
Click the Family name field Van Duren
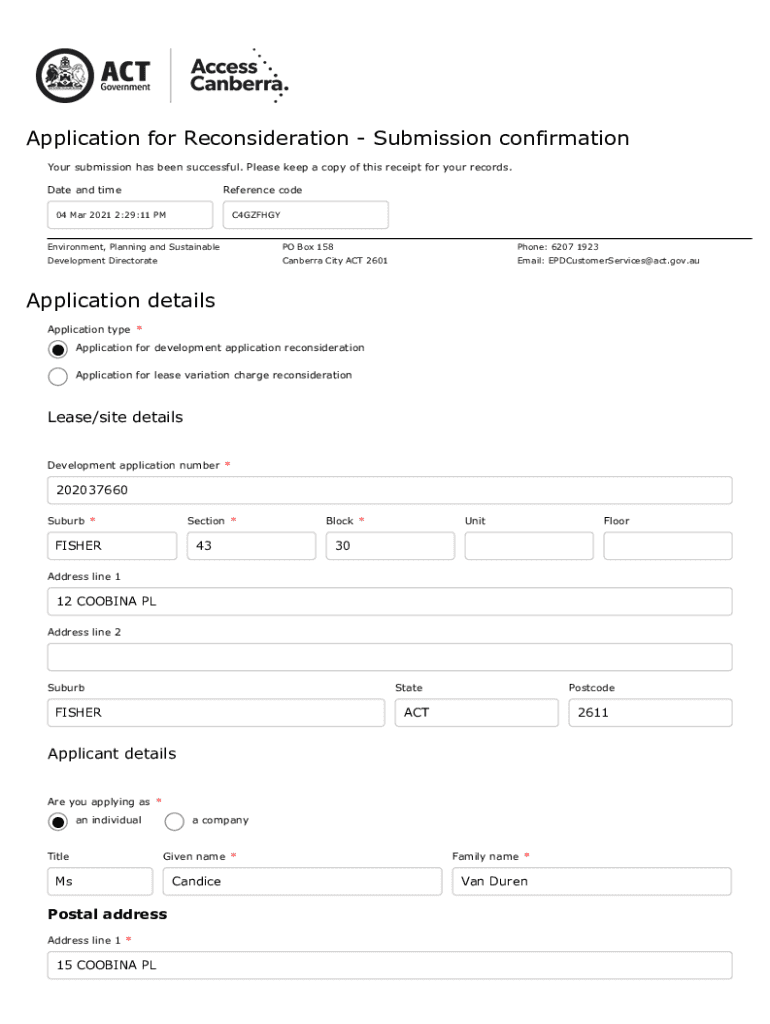point(591,881)
